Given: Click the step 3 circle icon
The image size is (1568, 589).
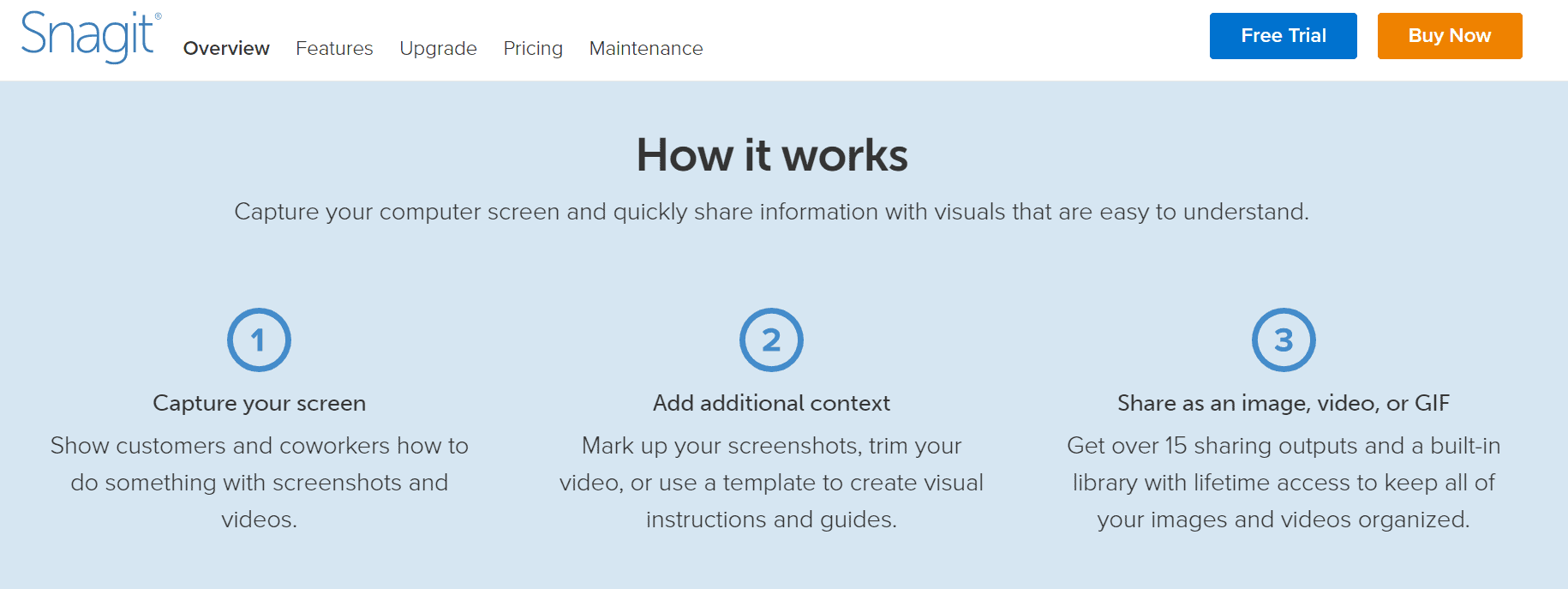Looking at the screenshot, I should [1284, 340].
